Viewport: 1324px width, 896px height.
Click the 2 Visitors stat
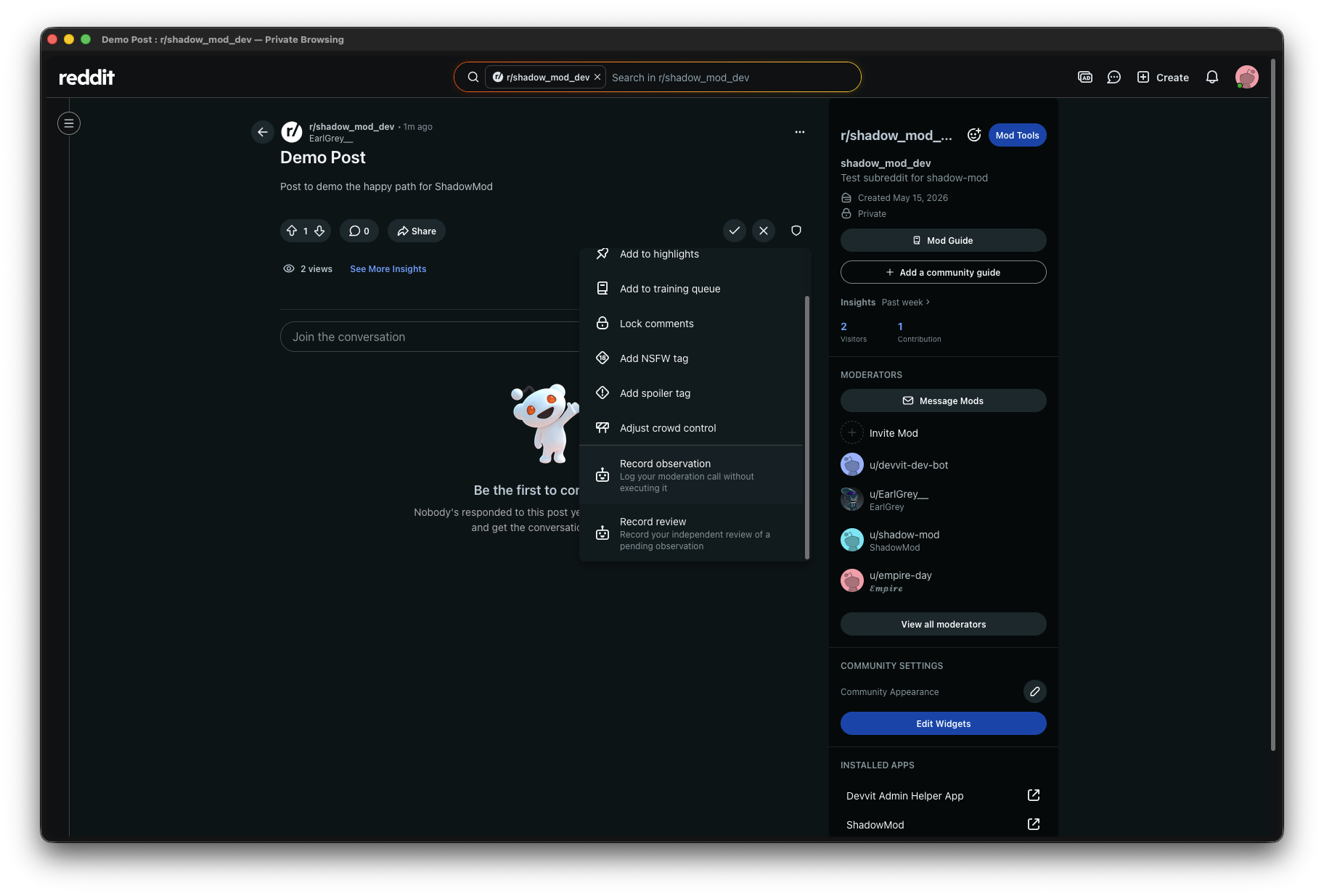pos(853,332)
